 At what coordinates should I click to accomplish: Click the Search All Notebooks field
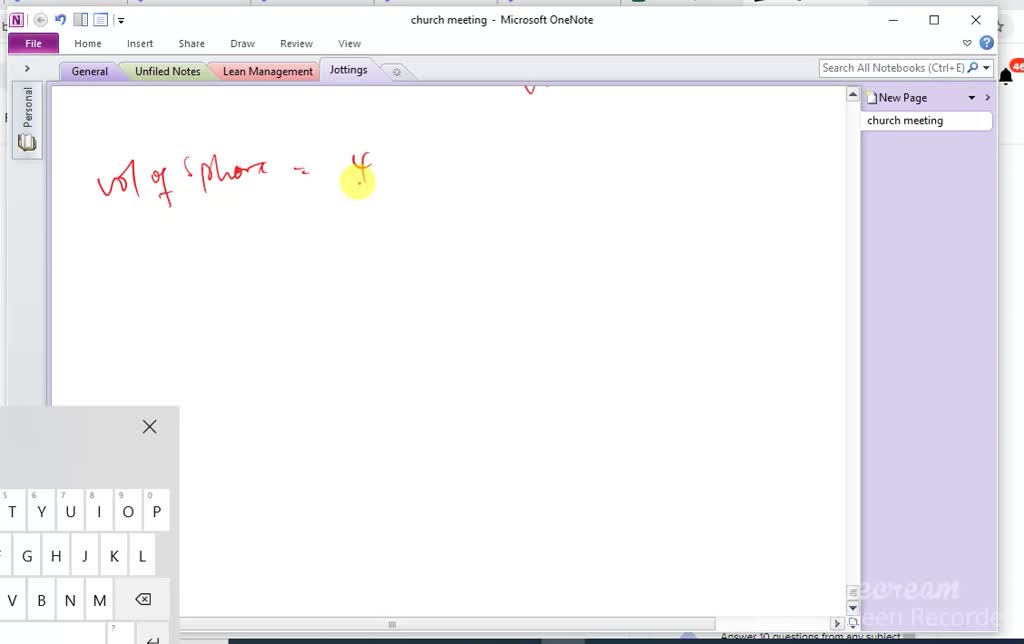tap(892, 68)
